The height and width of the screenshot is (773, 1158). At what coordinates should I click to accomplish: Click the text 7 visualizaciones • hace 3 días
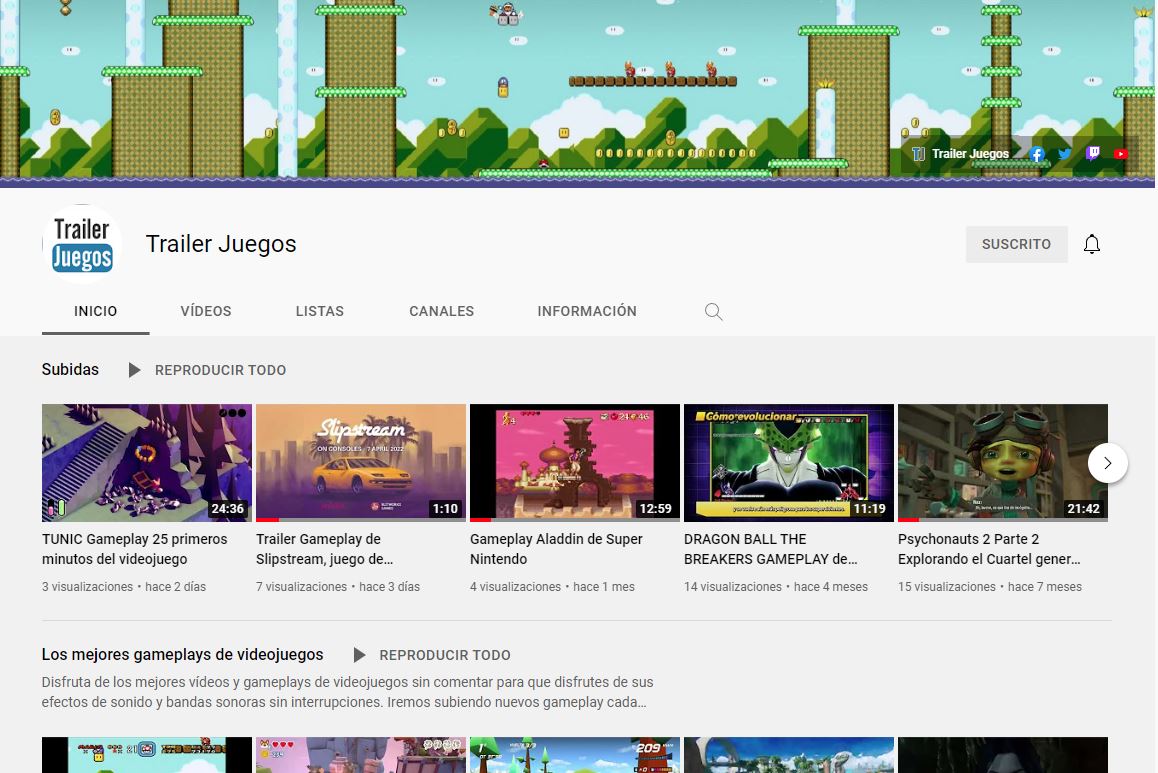[x=338, y=587]
